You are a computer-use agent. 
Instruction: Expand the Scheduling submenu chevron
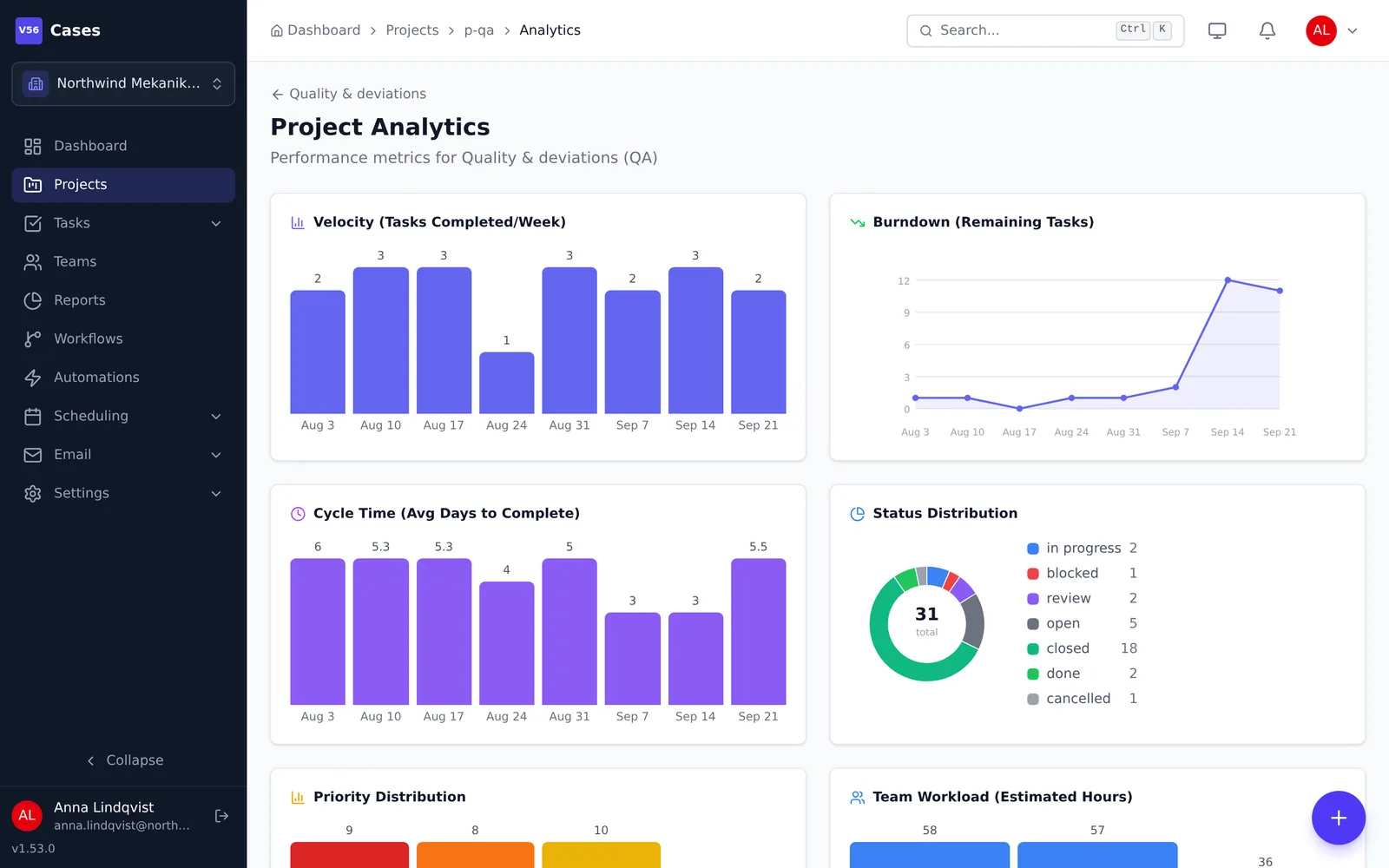(x=216, y=416)
